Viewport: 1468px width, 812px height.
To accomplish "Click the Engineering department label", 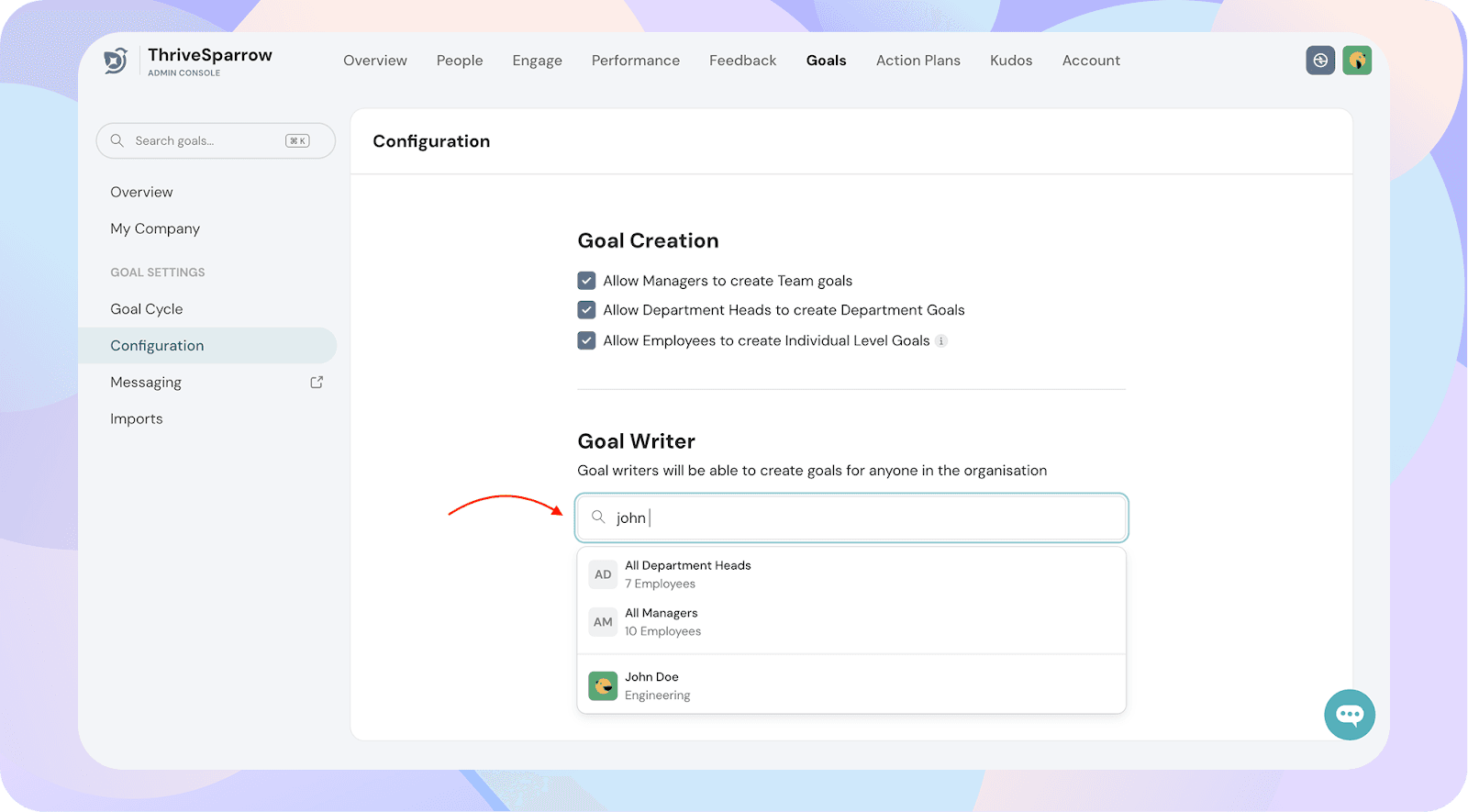I will click(x=658, y=696).
